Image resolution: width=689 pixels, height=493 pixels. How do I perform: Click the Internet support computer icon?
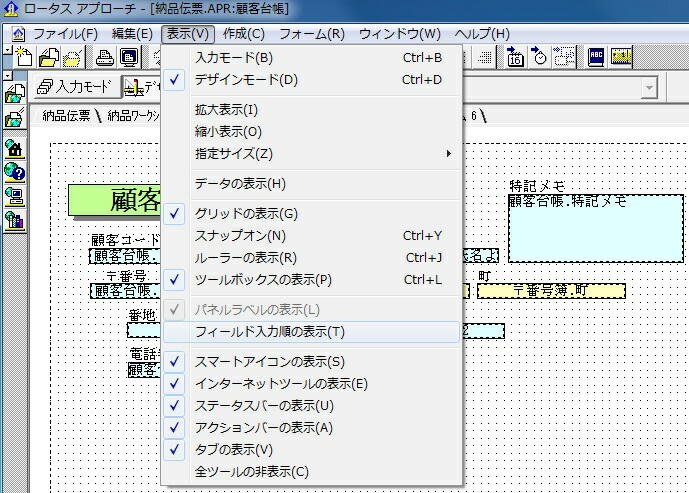(15, 196)
